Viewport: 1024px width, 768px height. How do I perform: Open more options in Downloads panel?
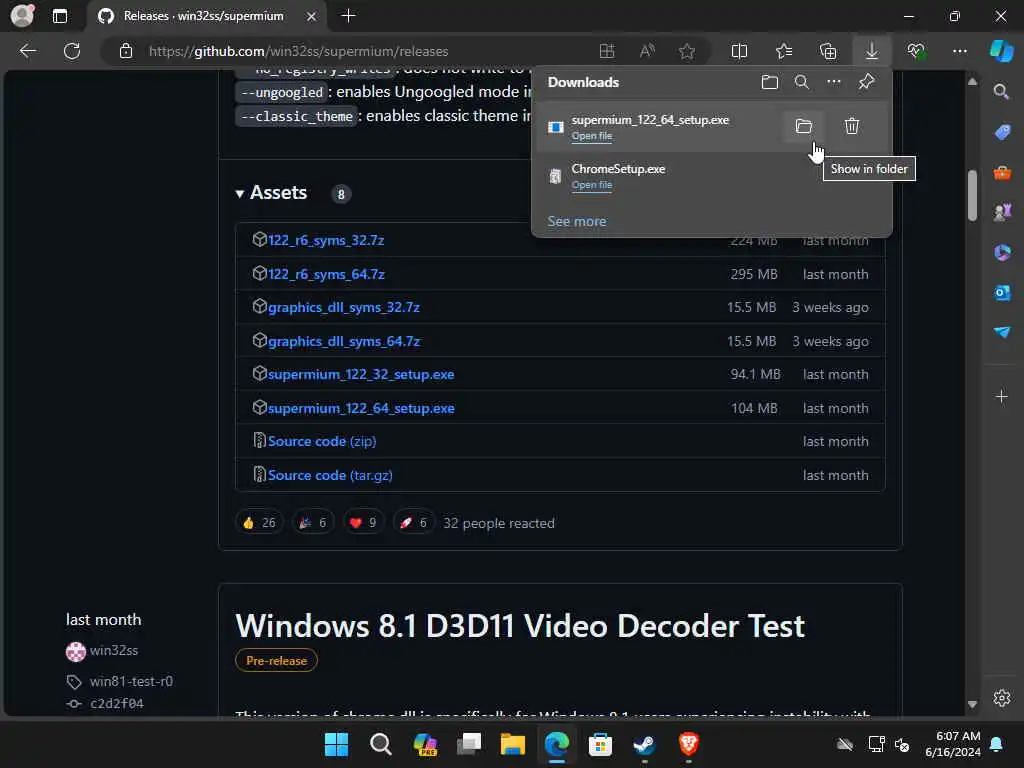[834, 82]
